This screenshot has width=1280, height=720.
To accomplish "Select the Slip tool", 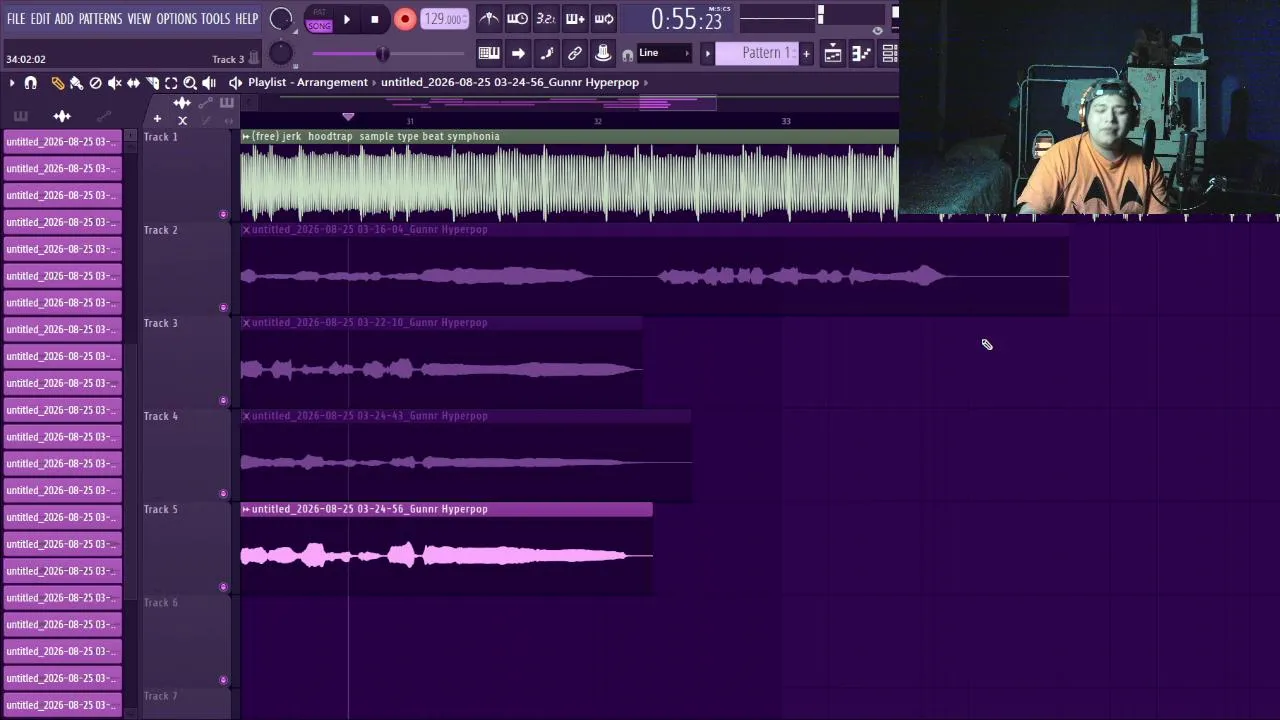I will coord(133,83).
